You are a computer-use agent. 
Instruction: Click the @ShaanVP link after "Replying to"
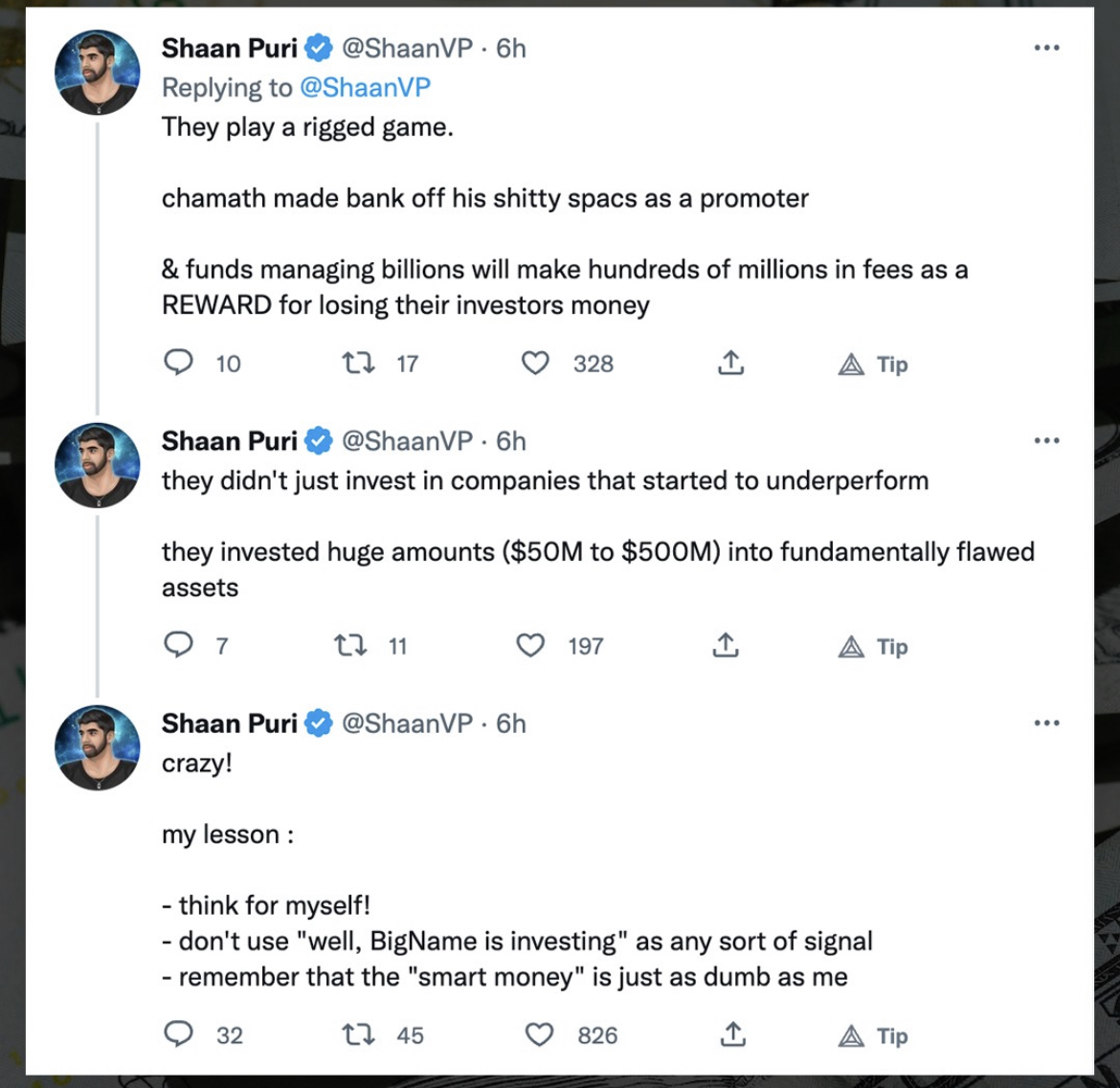(x=365, y=87)
